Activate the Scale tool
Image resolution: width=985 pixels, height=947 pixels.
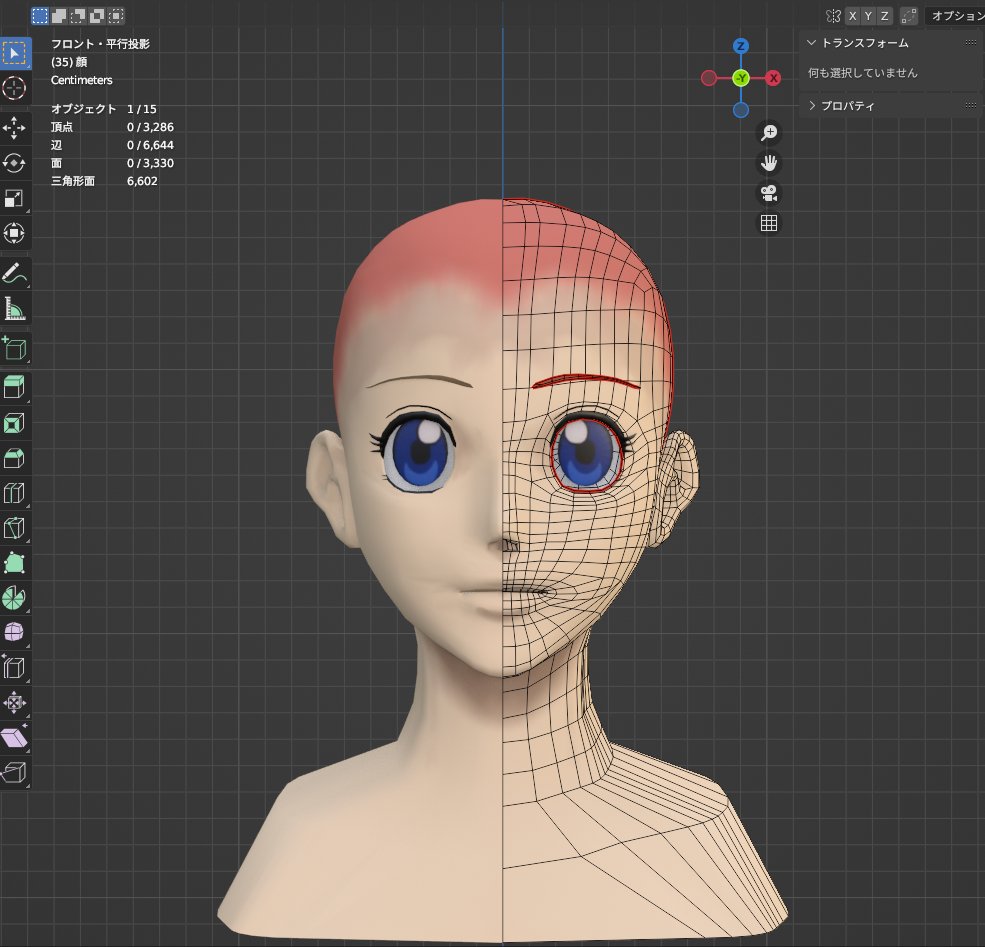click(x=14, y=198)
